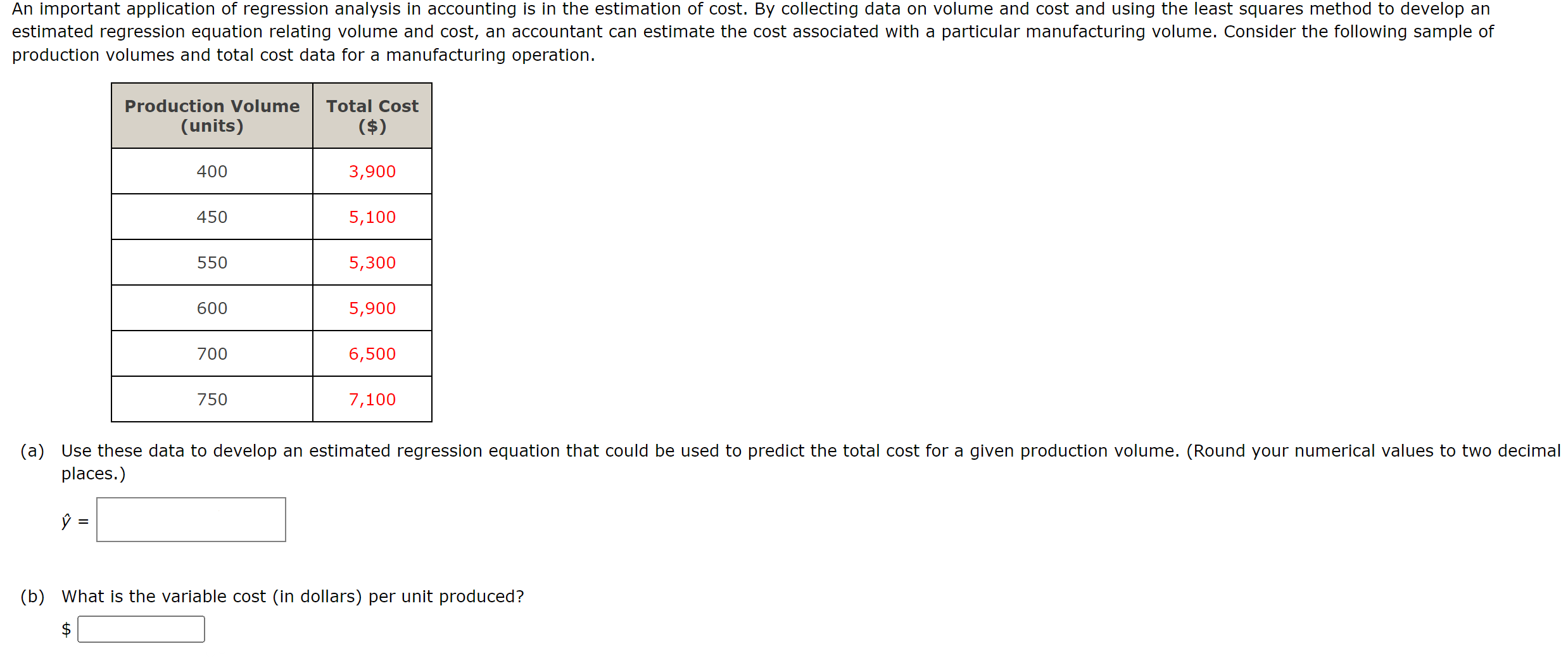Click the Production Volume column header
Image resolution: width=1568 pixels, height=658 pixels.
(212, 116)
